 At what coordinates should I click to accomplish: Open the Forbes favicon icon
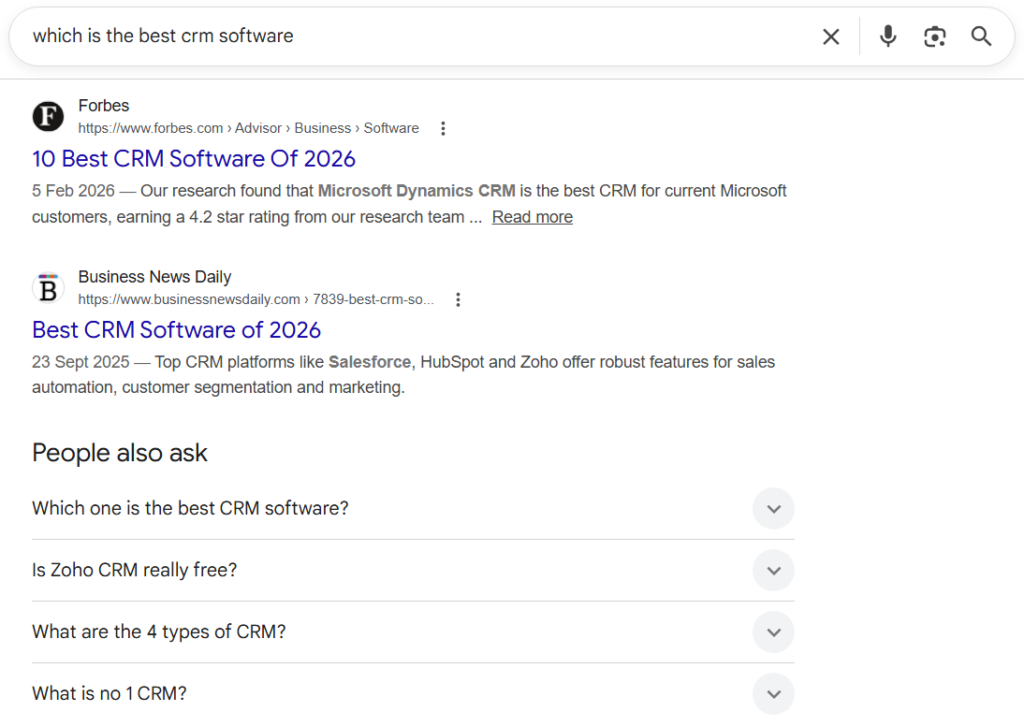coord(48,116)
